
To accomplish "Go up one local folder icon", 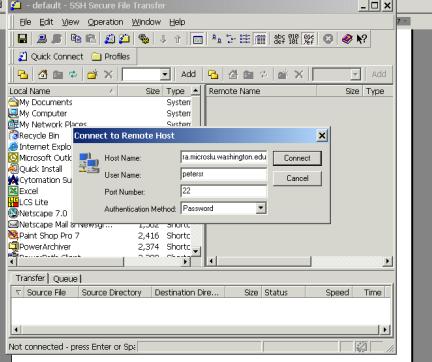I will pos(58,74).
